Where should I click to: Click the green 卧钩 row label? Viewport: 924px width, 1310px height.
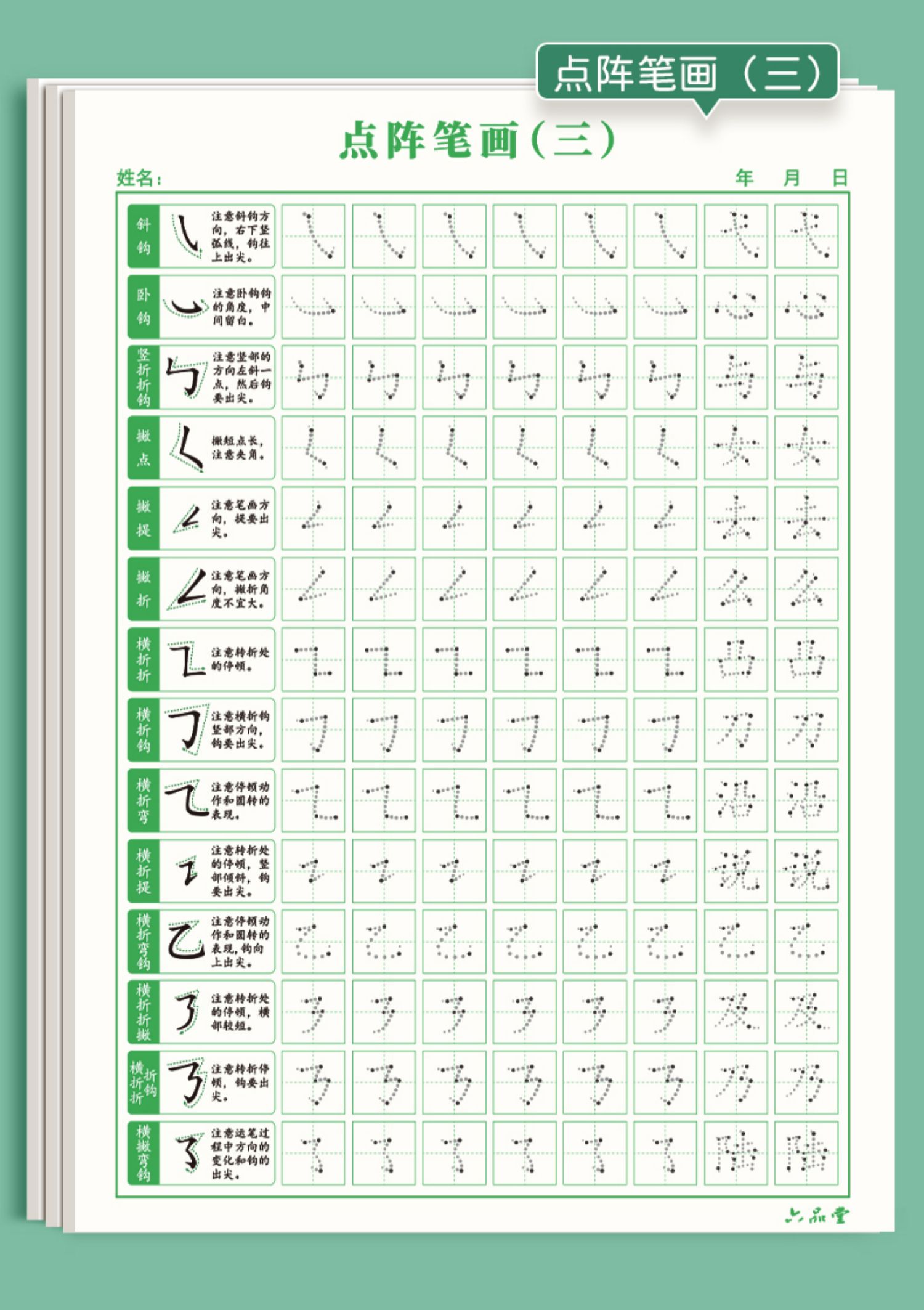143,307
